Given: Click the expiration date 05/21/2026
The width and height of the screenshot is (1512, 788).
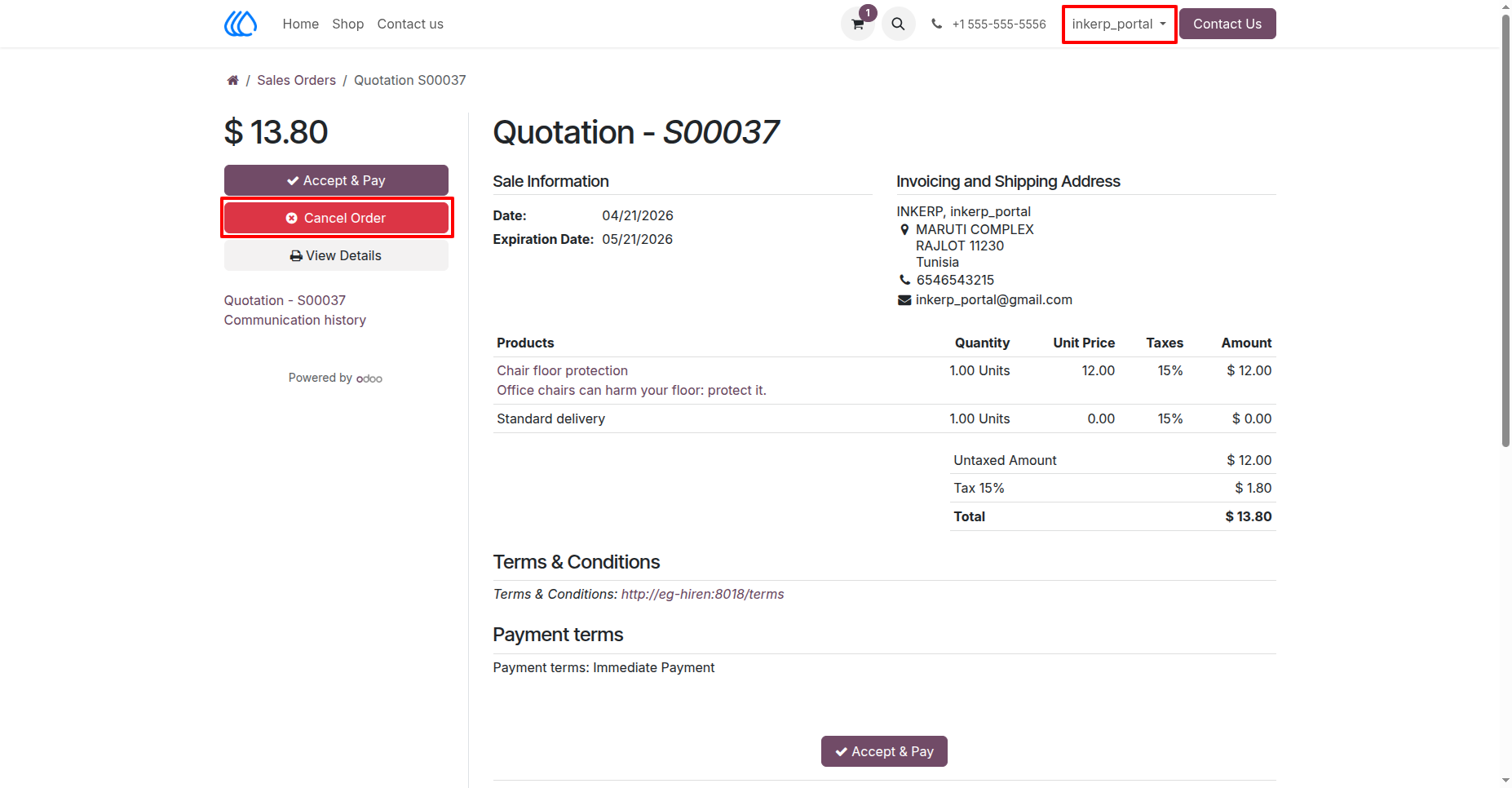Looking at the screenshot, I should click(637, 239).
